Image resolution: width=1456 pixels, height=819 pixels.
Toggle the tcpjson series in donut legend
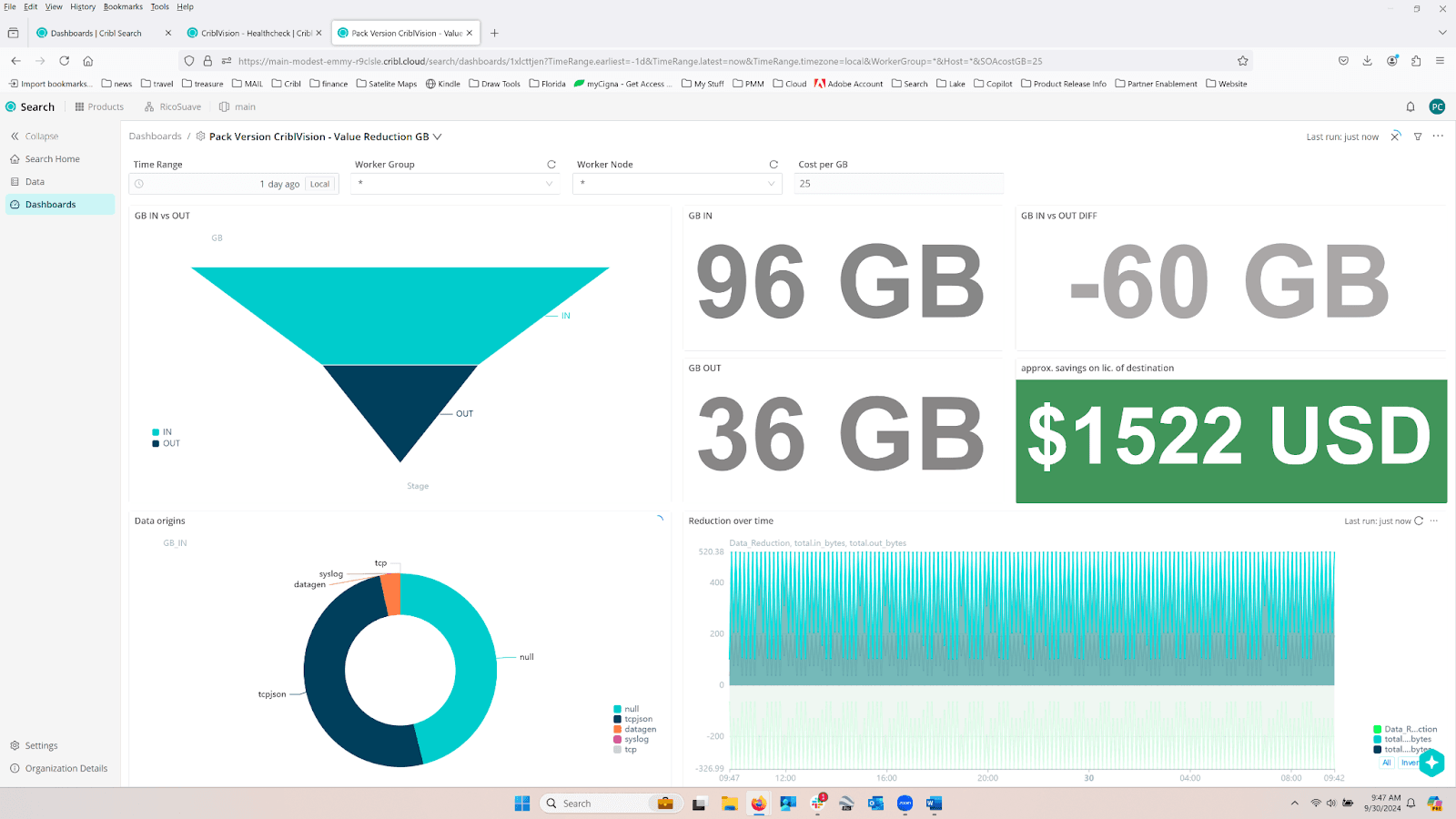(638, 719)
